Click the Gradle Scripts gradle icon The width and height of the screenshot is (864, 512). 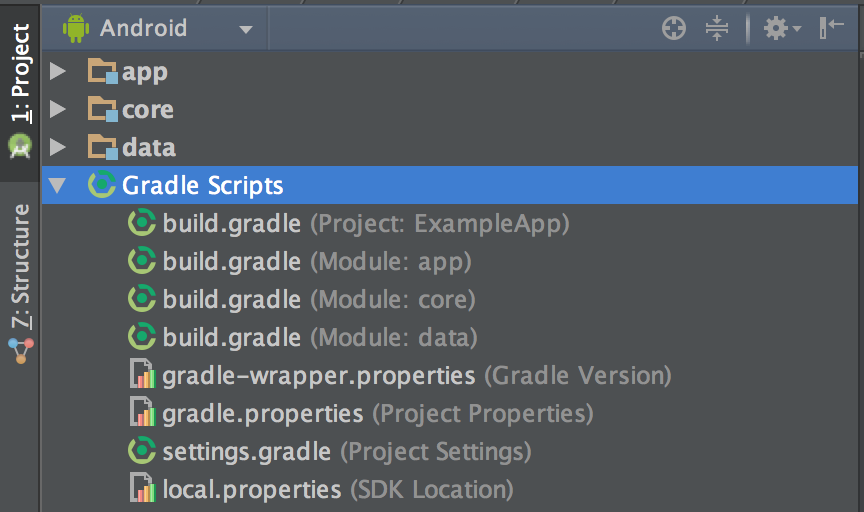point(102,185)
